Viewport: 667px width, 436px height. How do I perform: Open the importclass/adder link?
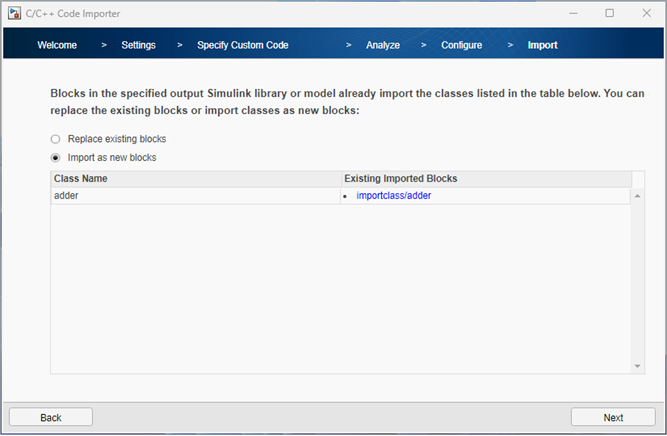(393, 196)
